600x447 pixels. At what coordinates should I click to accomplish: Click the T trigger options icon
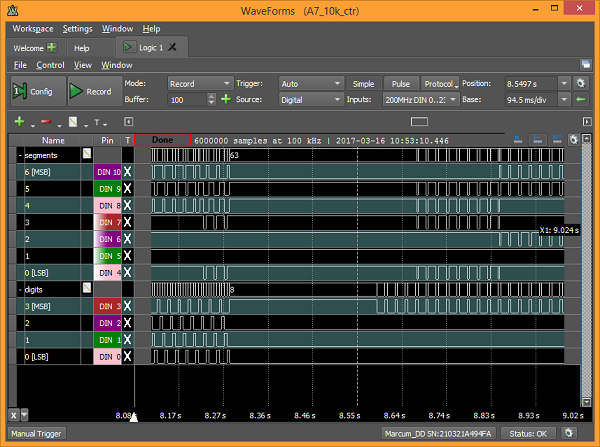click(97, 122)
